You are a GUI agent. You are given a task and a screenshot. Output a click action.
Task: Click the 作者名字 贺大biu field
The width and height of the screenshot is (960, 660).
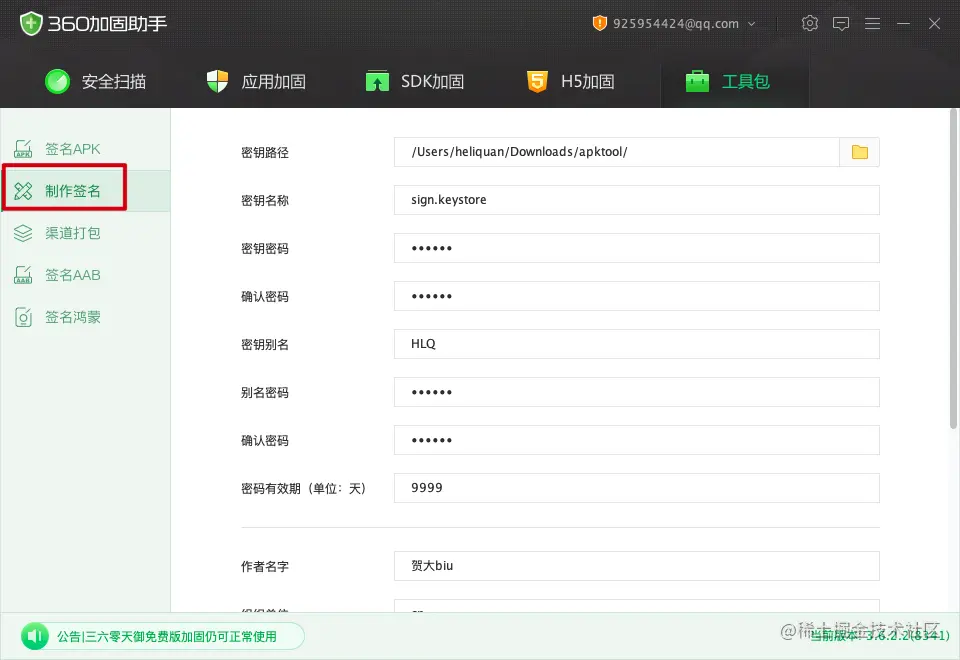point(637,566)
